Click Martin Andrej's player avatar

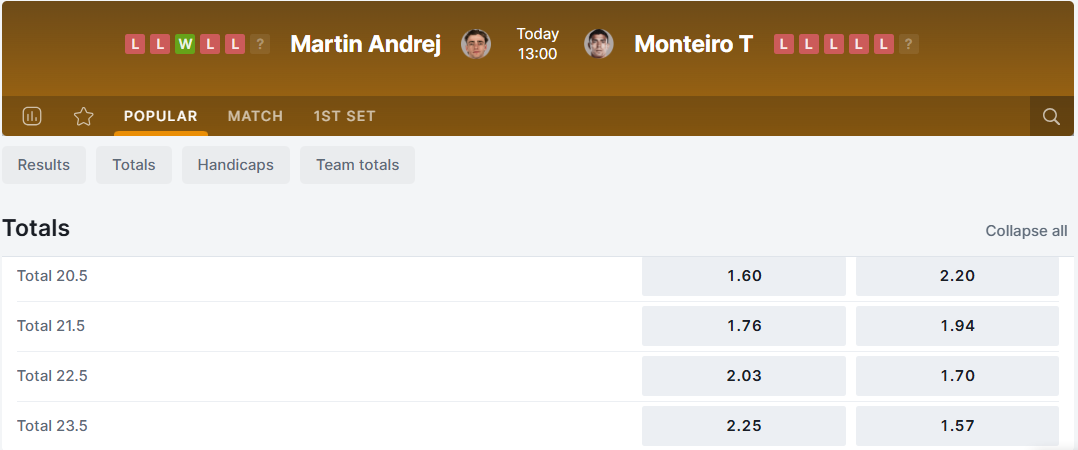click(476, 44)
